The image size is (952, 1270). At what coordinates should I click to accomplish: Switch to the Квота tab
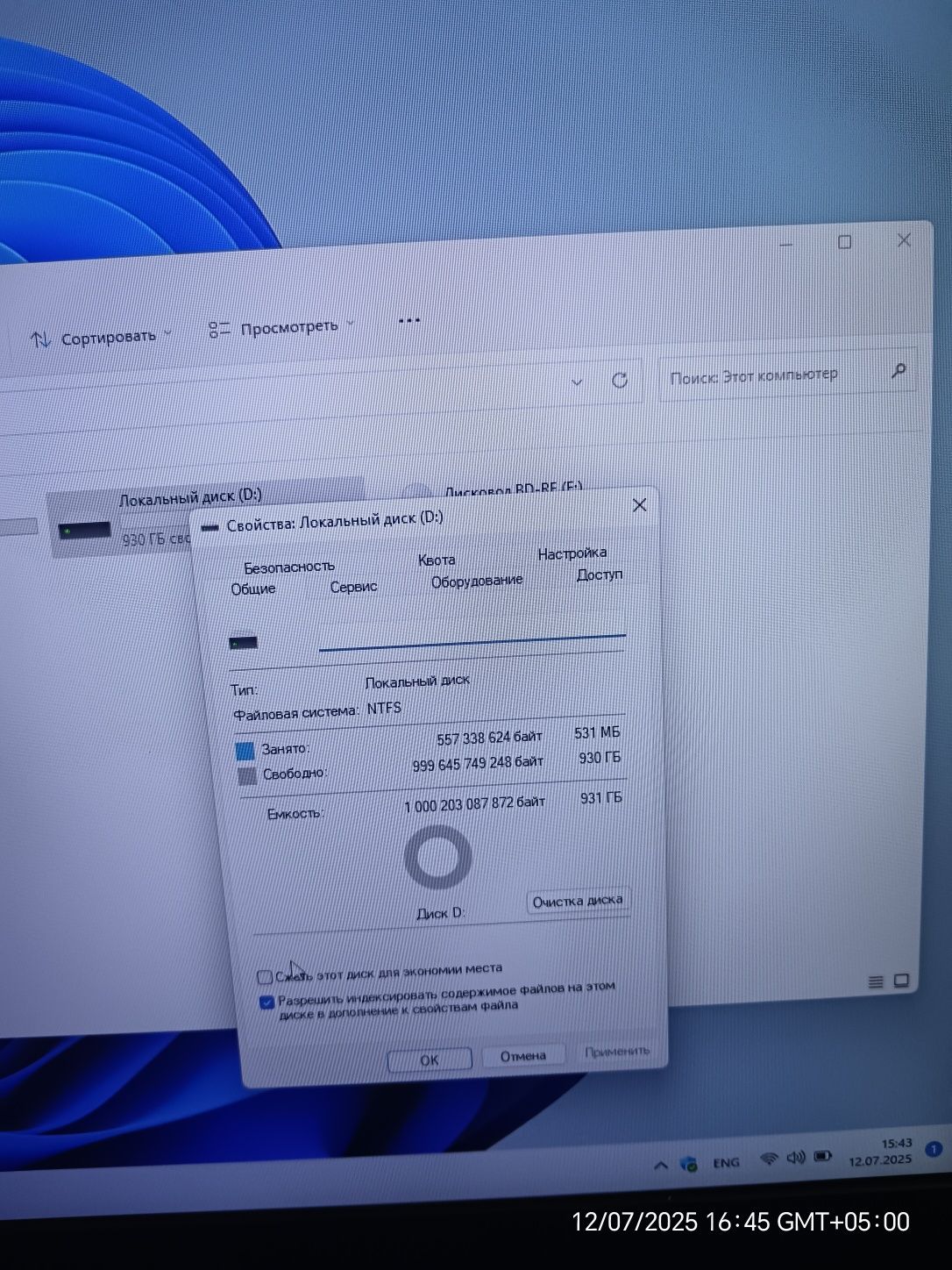tap(437, 560)
